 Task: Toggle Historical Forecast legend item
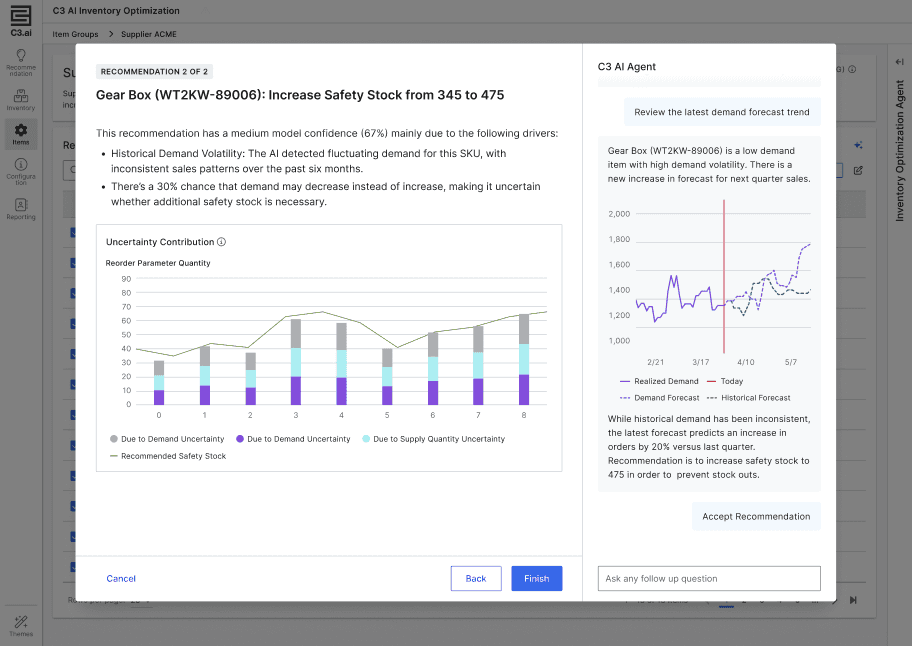click(749, 398)
